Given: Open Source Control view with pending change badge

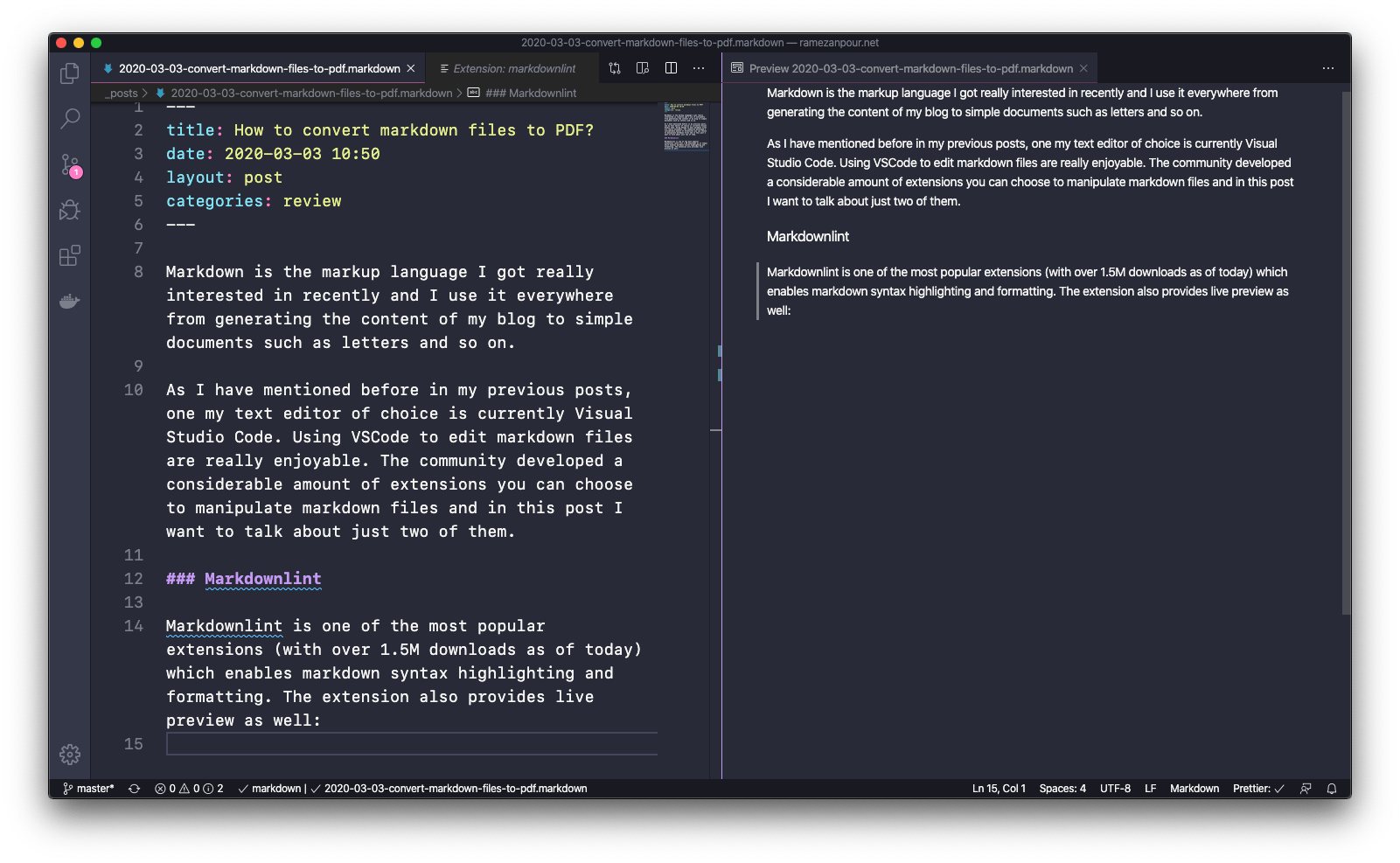Looking at the screenshot, I should click(x=70, y=164).
